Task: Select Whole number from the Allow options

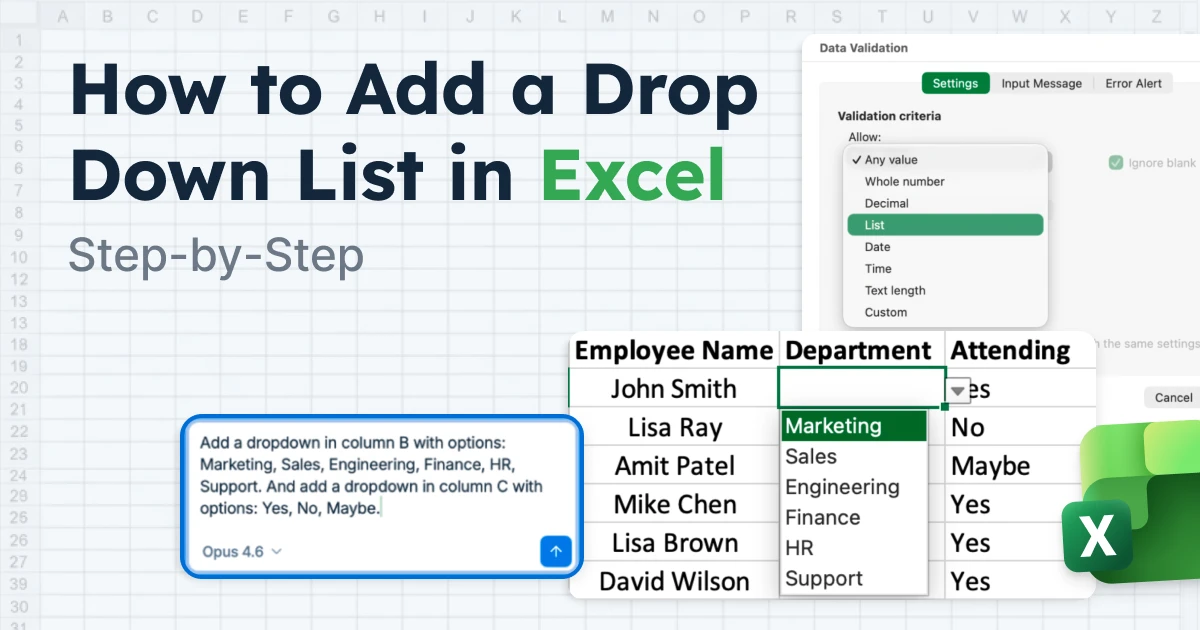Action: click(x=905, y=181)
